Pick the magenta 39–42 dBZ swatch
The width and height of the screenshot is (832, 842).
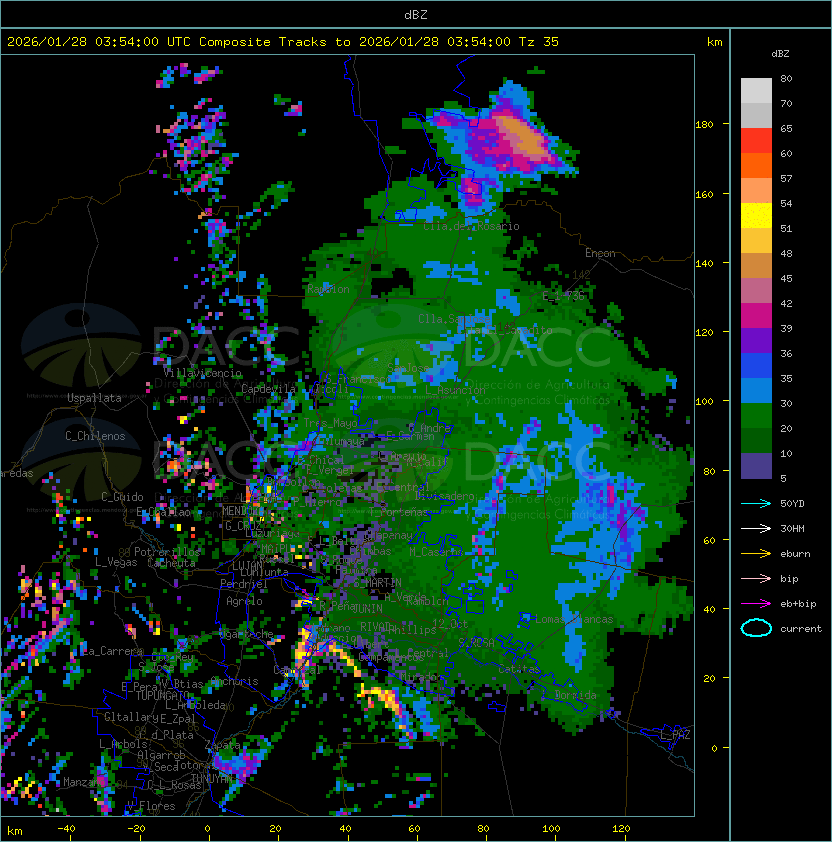click(x=756, y=315)
